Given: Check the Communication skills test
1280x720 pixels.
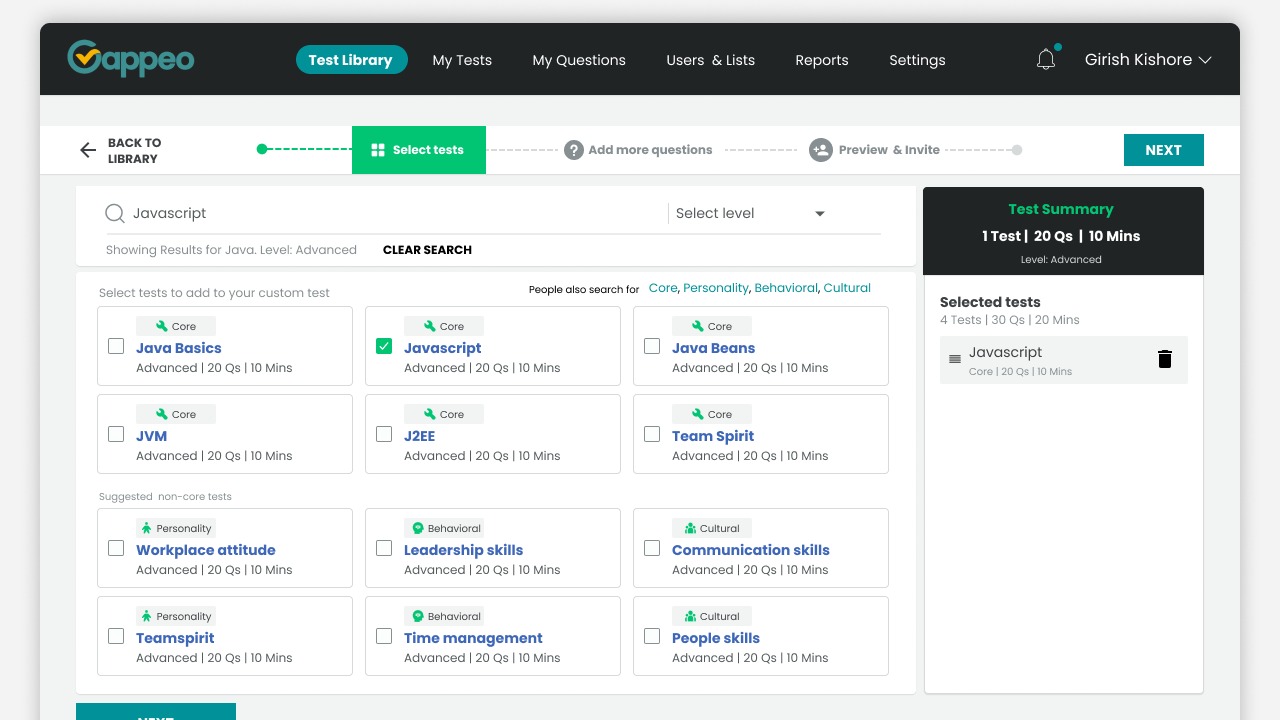Looking at the screenshot, I should click(x=652, y=548).
